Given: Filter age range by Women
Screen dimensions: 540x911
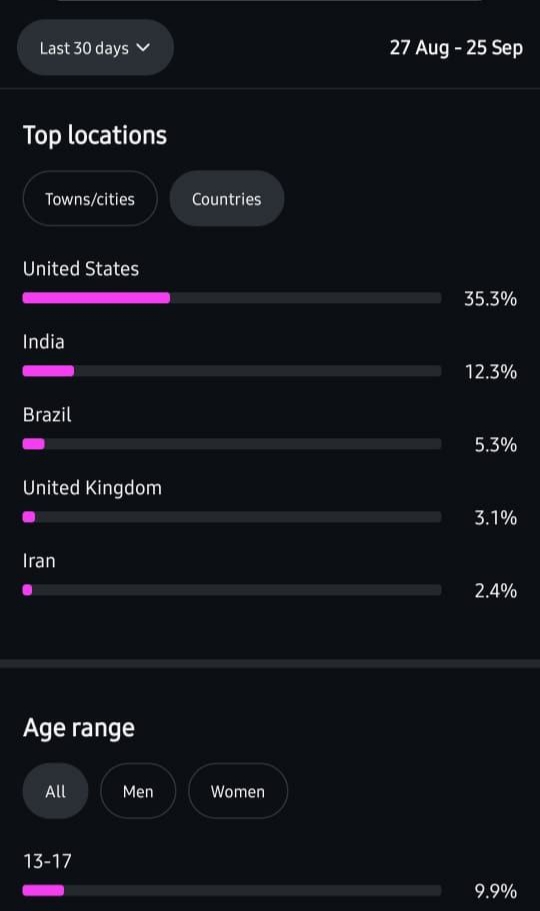Looking at the screenshot, I should [x=238, y=791].
